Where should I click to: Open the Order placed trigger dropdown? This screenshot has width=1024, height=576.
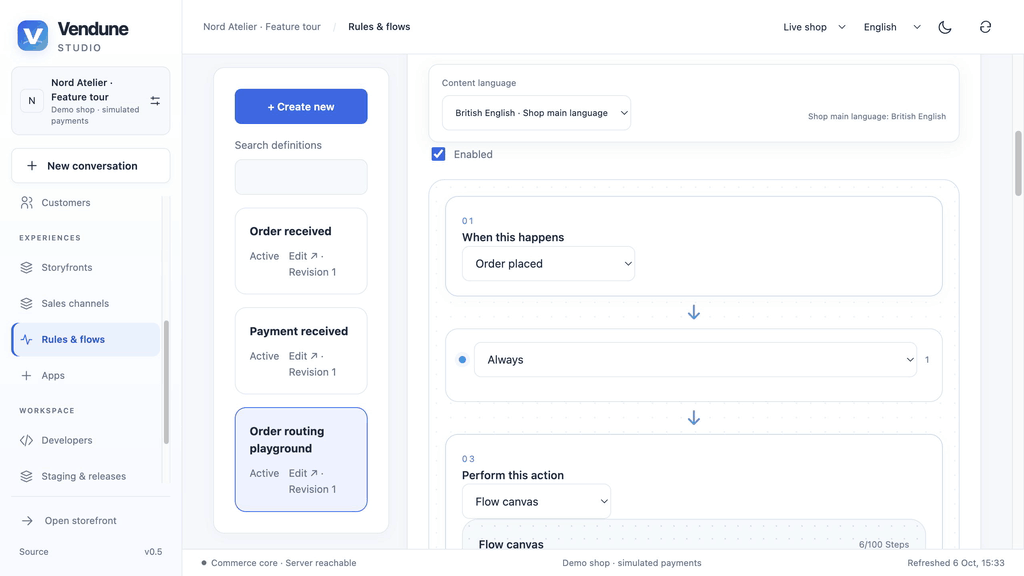coord(548,264)
